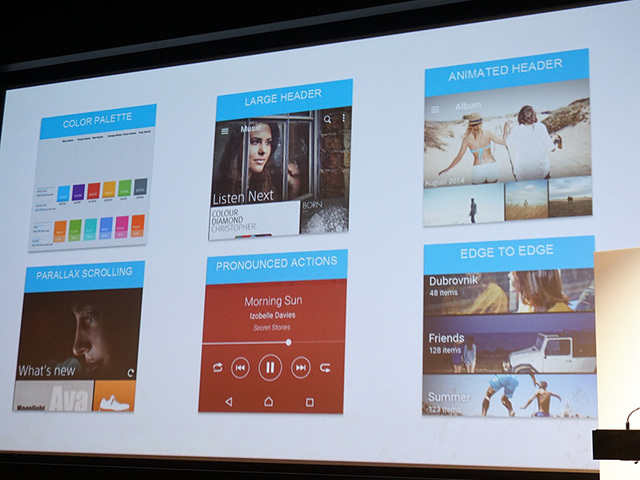Image resolution: width=640 pixels, height=480 pixels.
Task: Click the Secret Stones album name
Action: pos(272,328)
